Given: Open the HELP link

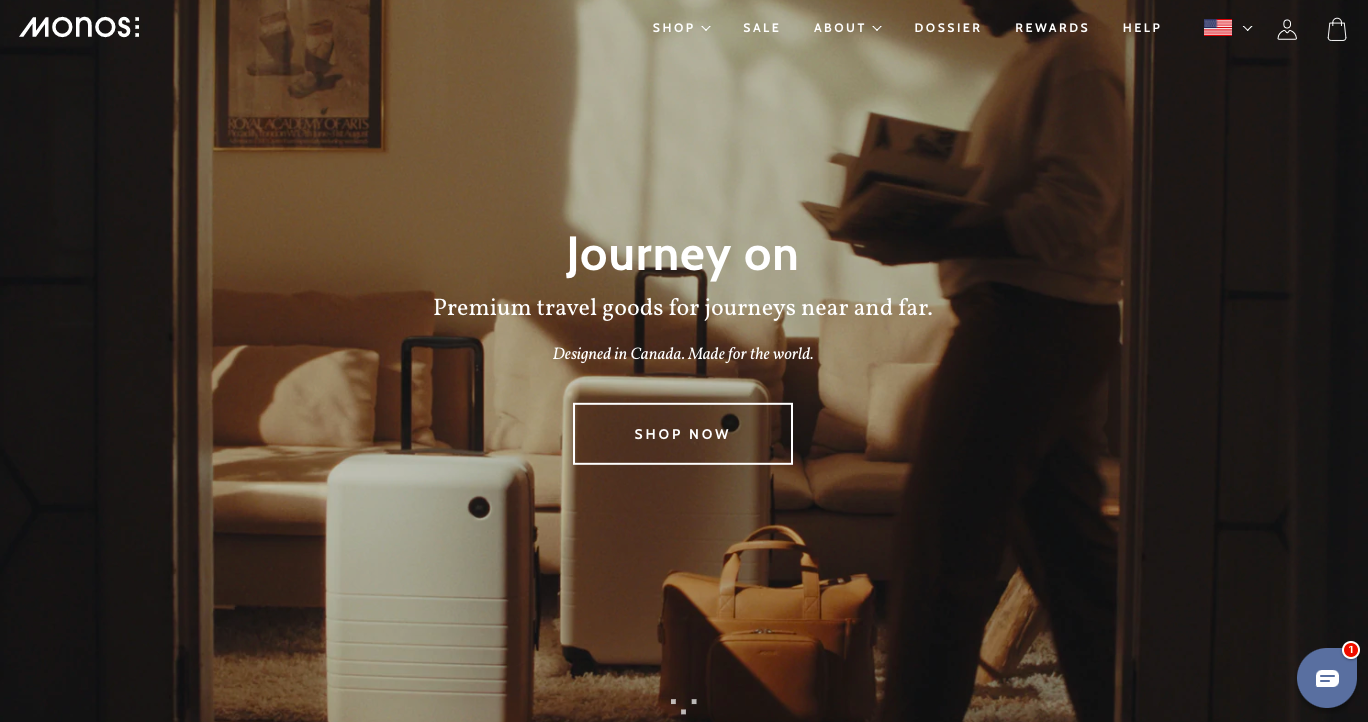Looking at the screenshot, I should coord(1142,28).
